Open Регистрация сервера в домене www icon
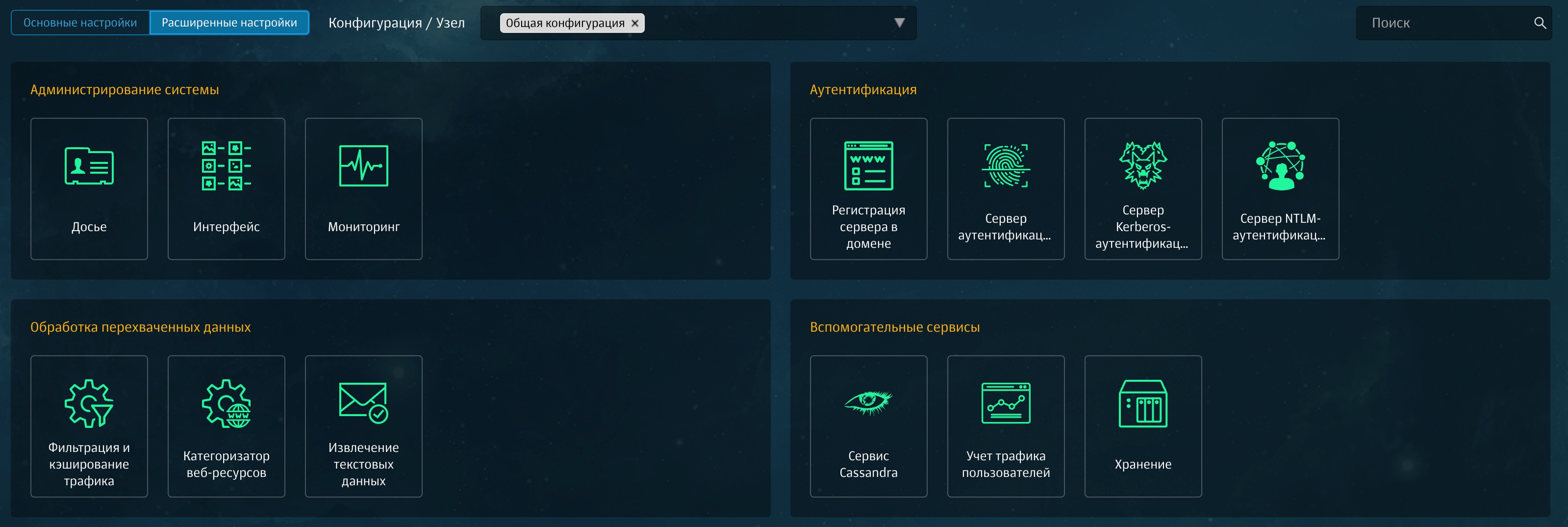This screenshot has height=527, width=1568. [869, 166]
